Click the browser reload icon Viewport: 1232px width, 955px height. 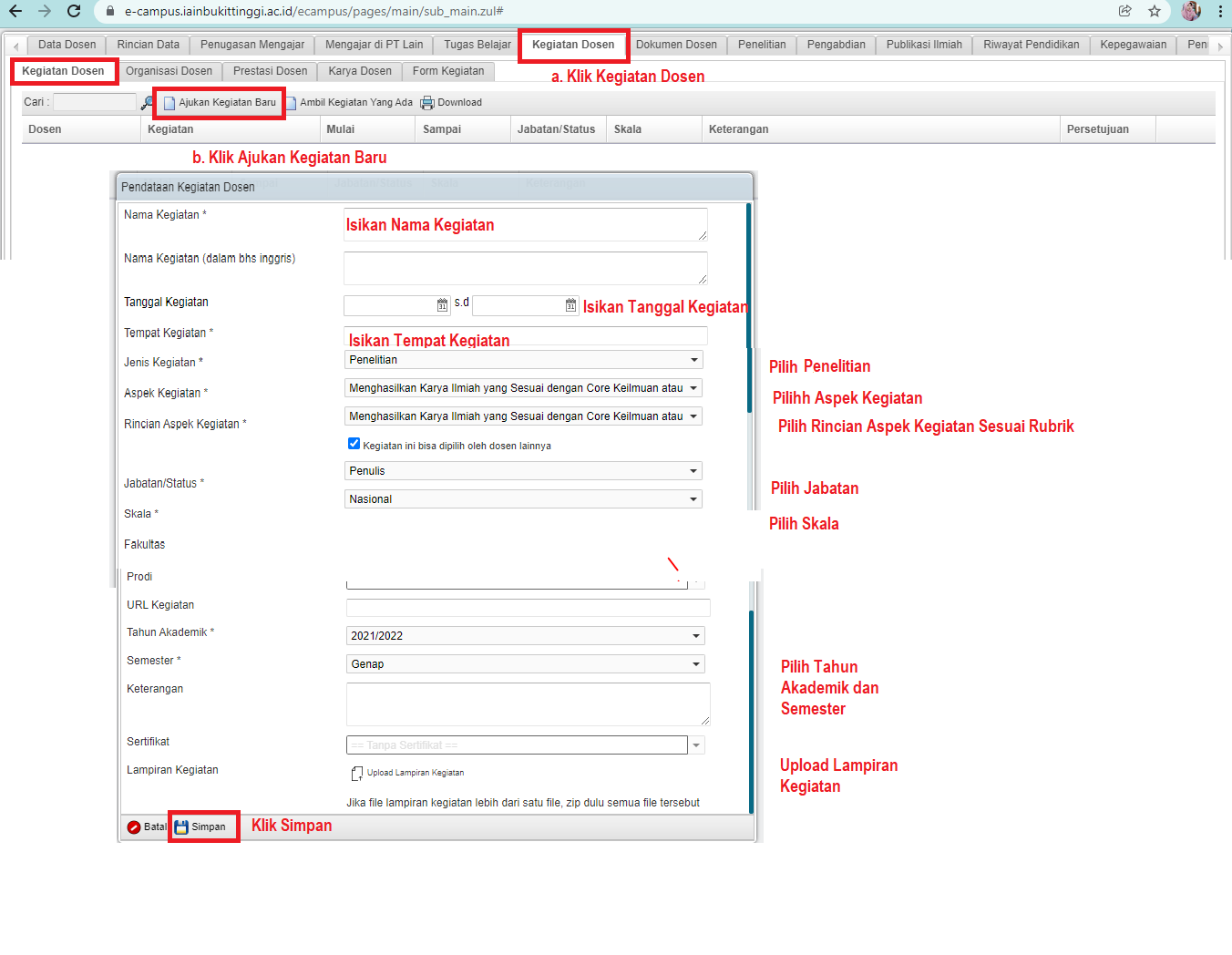pos(74,11)
